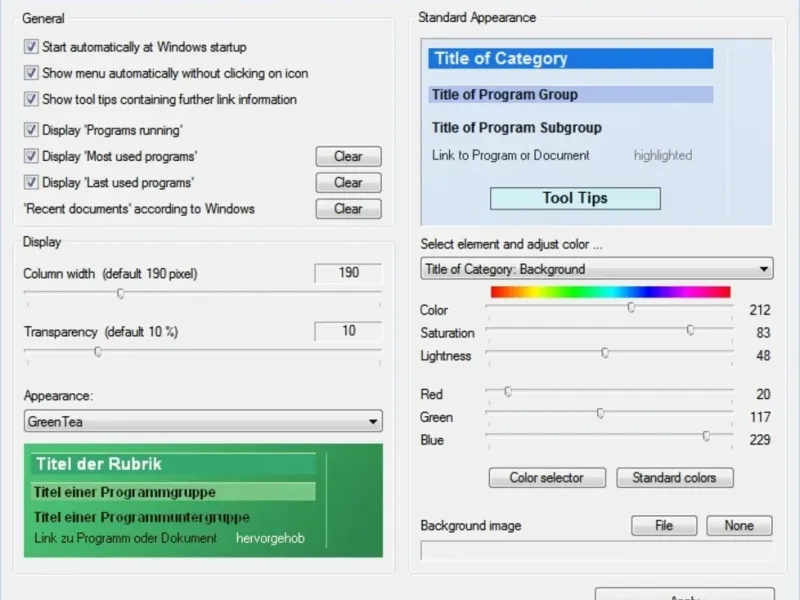This screenshot has height=600, width=800.
Task: Clear Recent documents according to Windows
Action: point(348,209)
